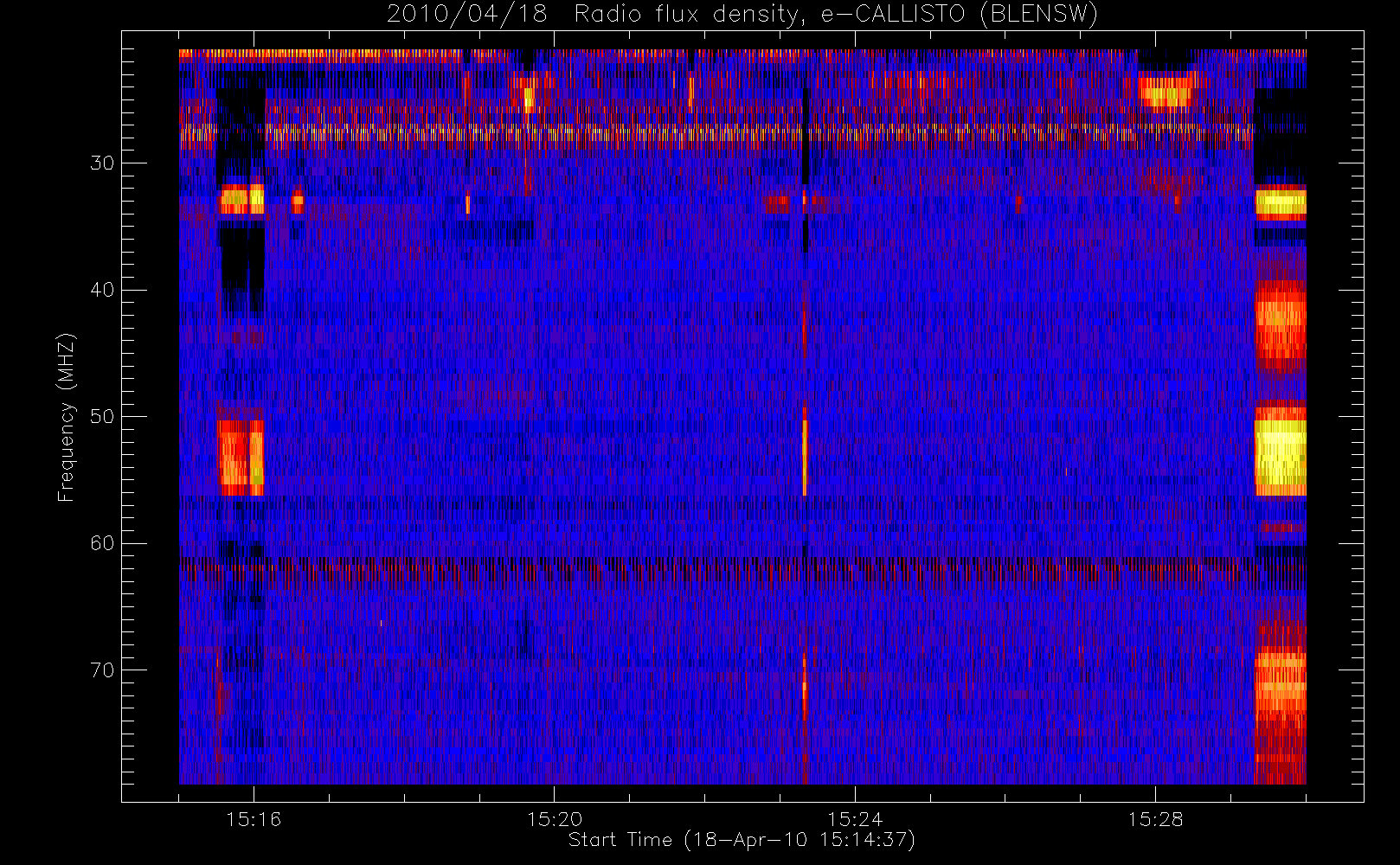Click the 'Start Time (18-Apr-10 15:14:37)' axis label

coord(742,840)
